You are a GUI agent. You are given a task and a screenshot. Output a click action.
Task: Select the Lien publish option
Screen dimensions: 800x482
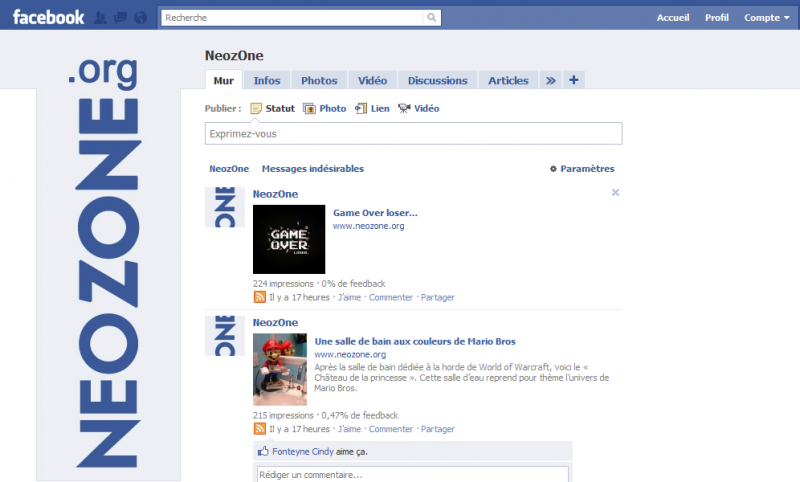(x=362, y=108)
